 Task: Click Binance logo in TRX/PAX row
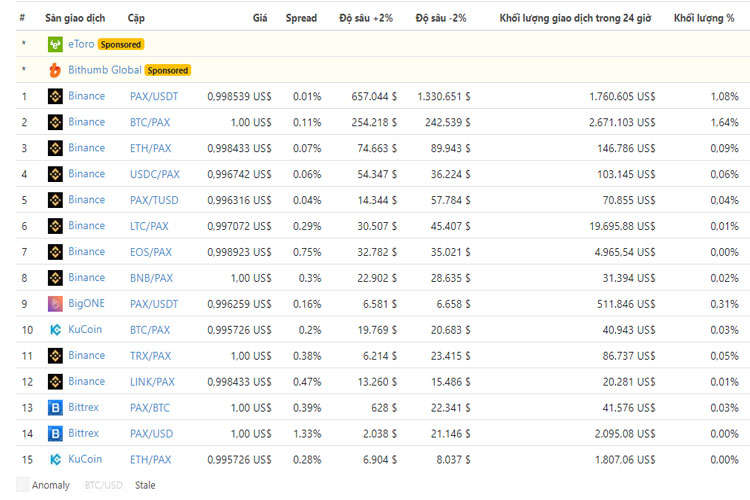55,356
